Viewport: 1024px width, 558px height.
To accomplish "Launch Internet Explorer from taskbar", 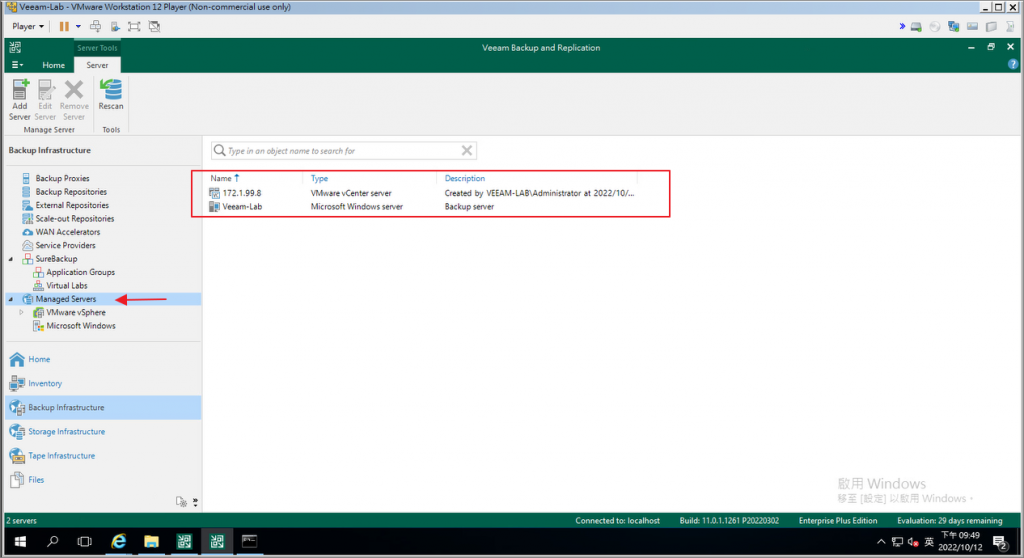I will click(118, 542).
